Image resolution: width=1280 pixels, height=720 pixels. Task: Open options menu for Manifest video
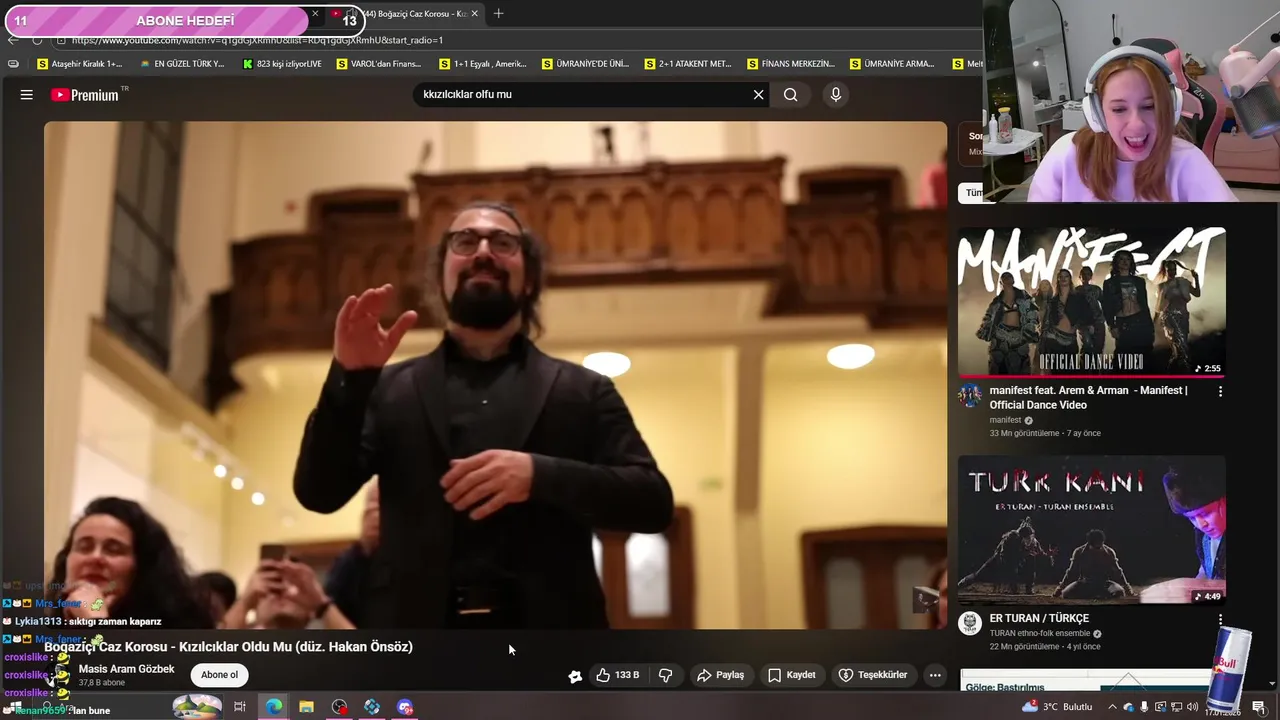(1220, 392)
